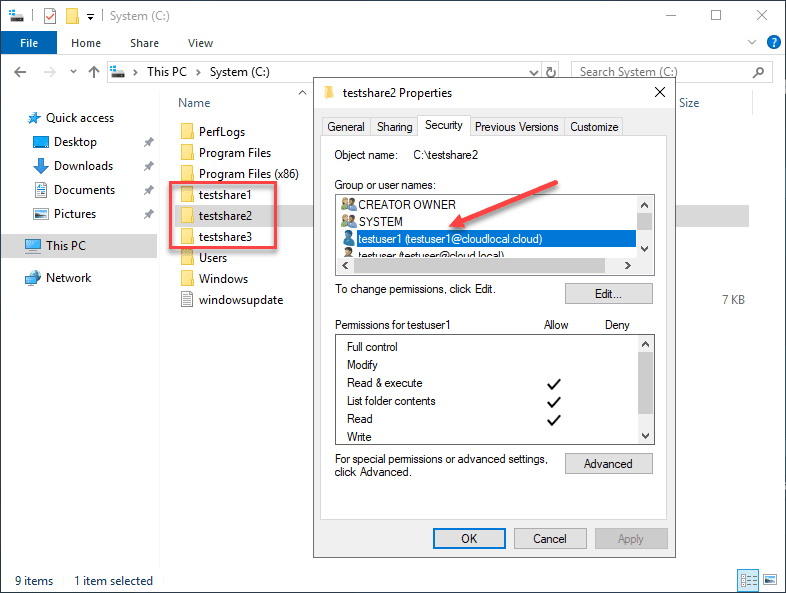The width and height of the screenshot is (786, 593).
Task: Click the windowsupdate file icon
Action: 186,300
